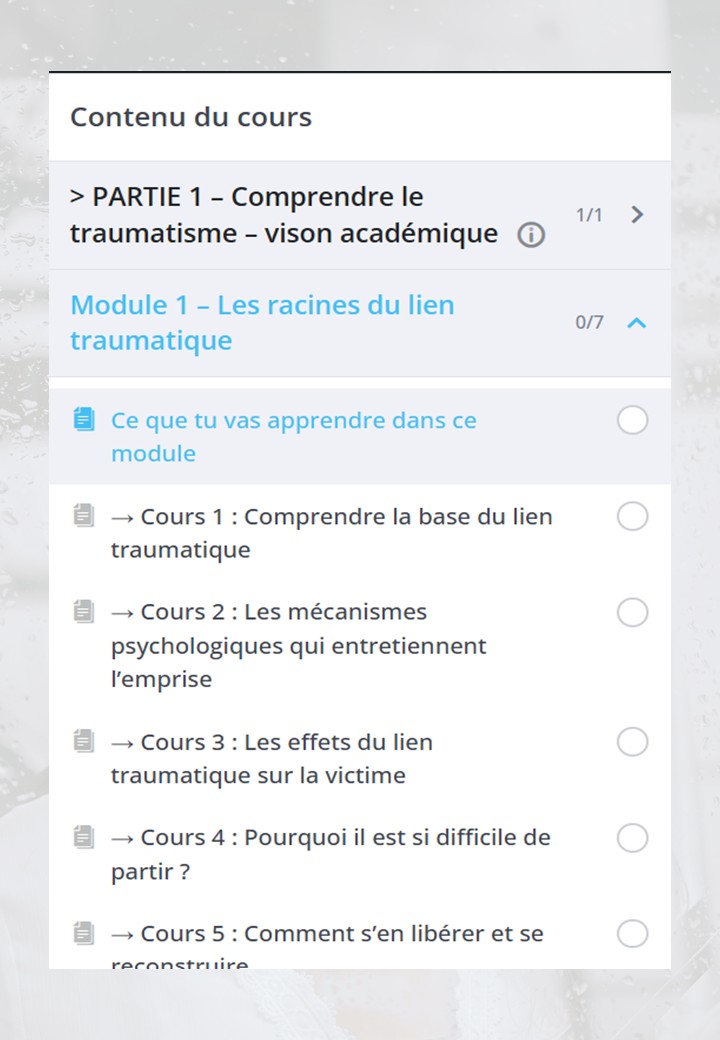Image resolution: width=720 pixels, height=1040 pixels.
Task: Click the lesson icon beside 'Ce que tu vas apprendre'
Action: point(84,420)
